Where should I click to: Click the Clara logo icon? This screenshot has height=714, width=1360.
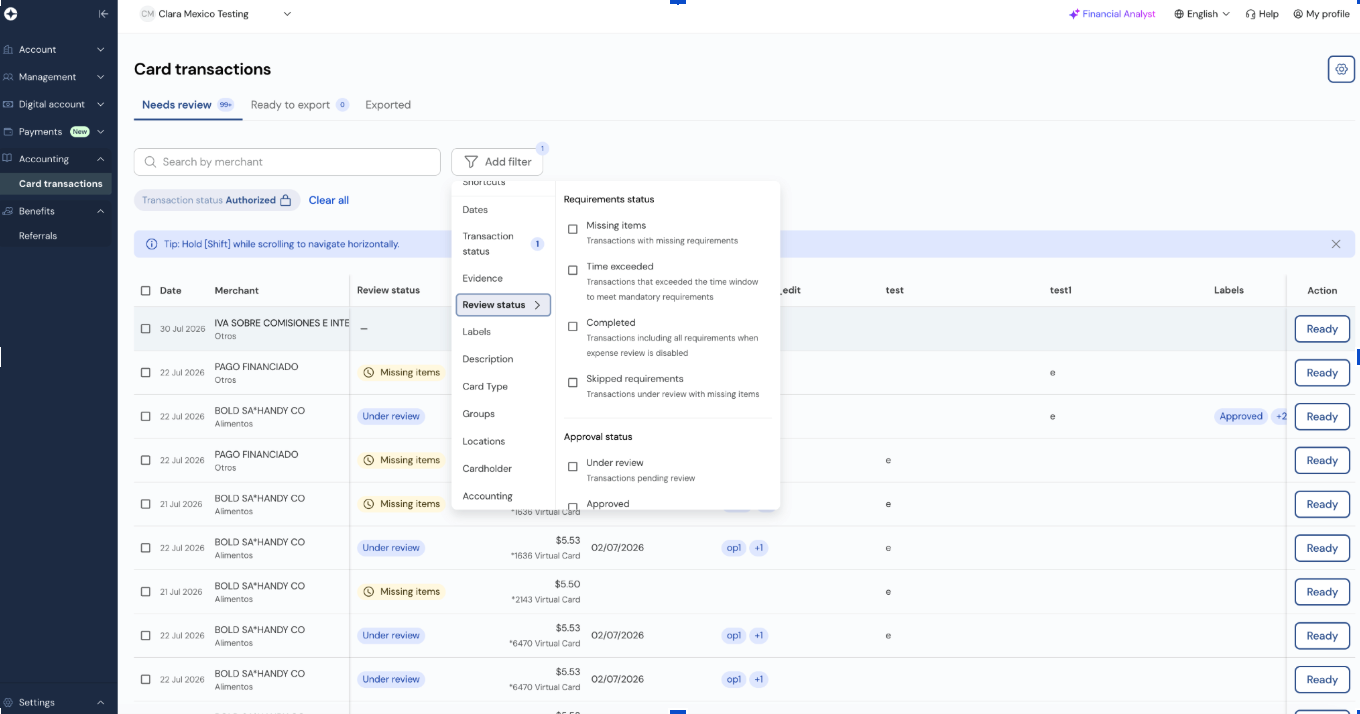point(10,14)
